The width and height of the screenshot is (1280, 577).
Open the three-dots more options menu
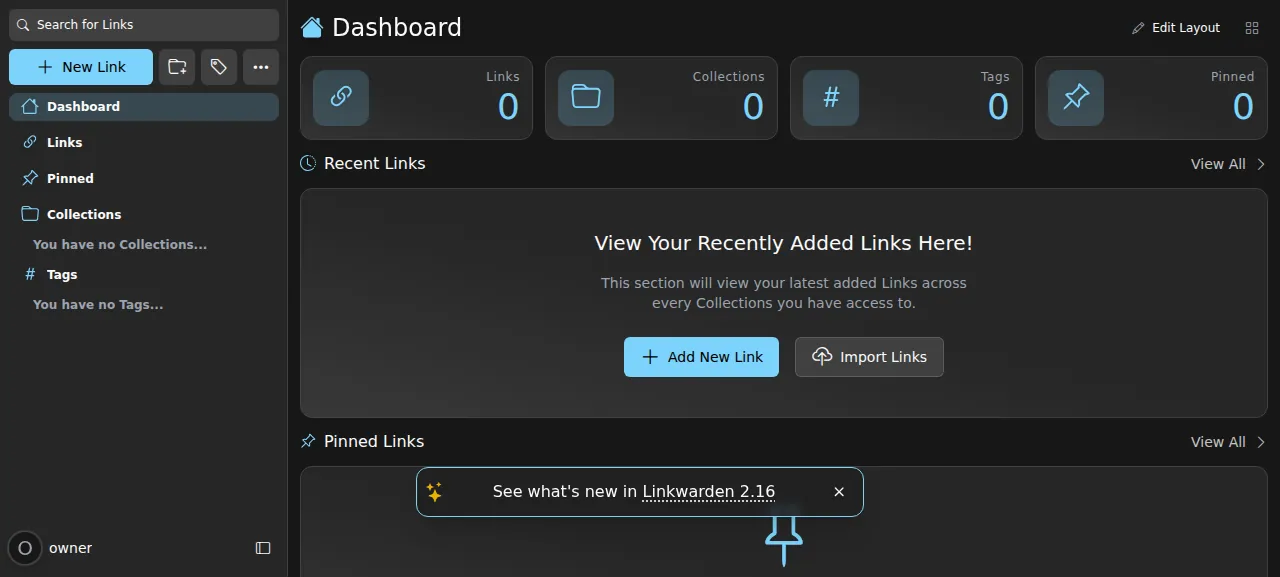point(261,67)
